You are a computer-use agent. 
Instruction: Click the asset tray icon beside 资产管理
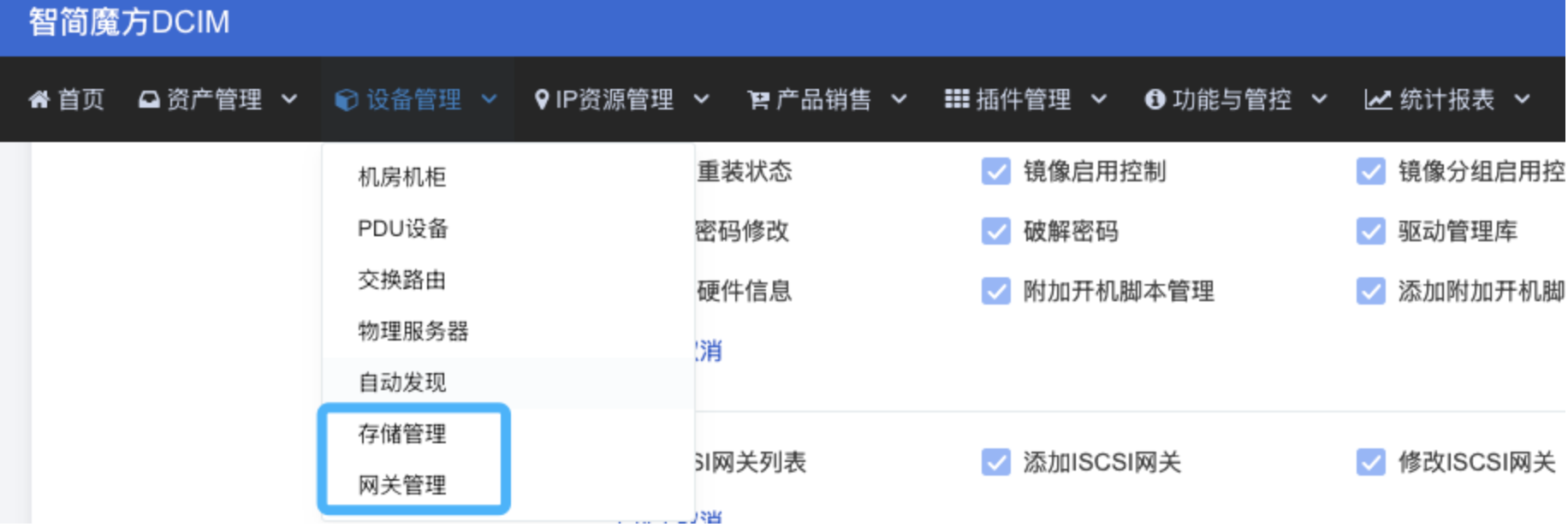click(x=149, y=100)
